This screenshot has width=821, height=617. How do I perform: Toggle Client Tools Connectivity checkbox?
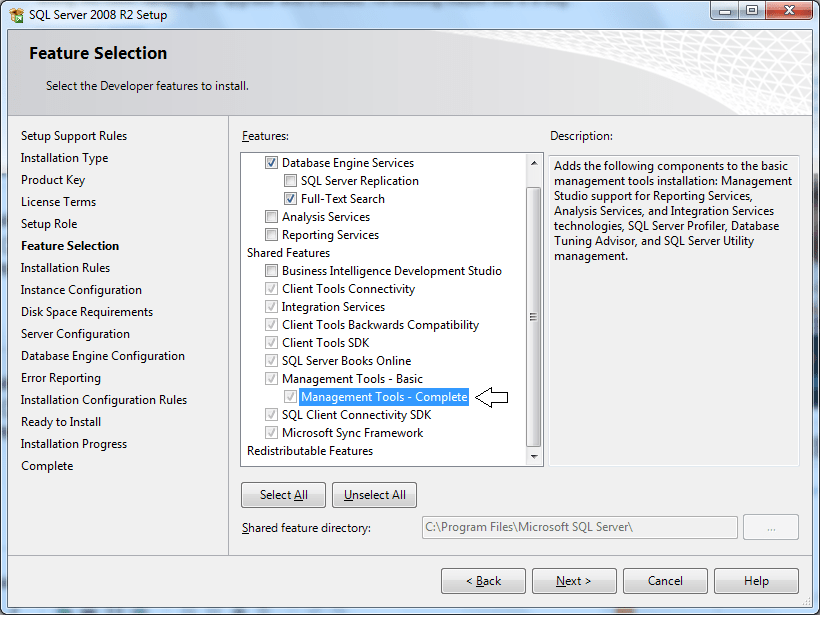(271, 289)
